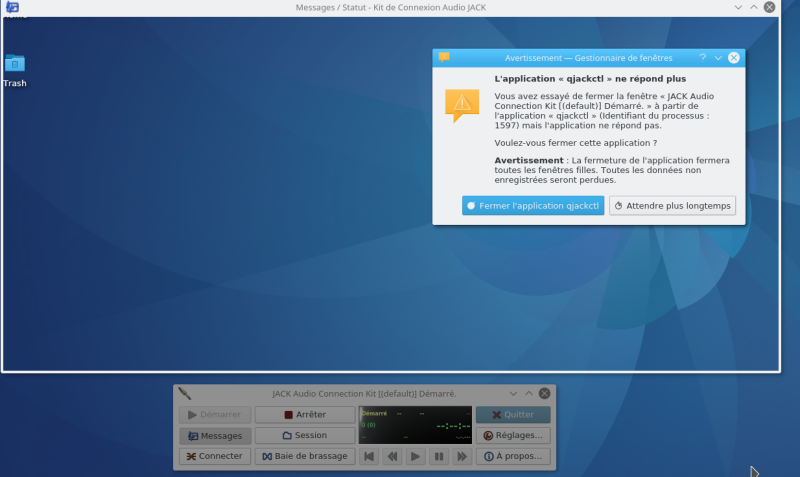Toggle the Messages button in JACK window
Viewport: 800px width, 477px height.
(x=215, y=436)
